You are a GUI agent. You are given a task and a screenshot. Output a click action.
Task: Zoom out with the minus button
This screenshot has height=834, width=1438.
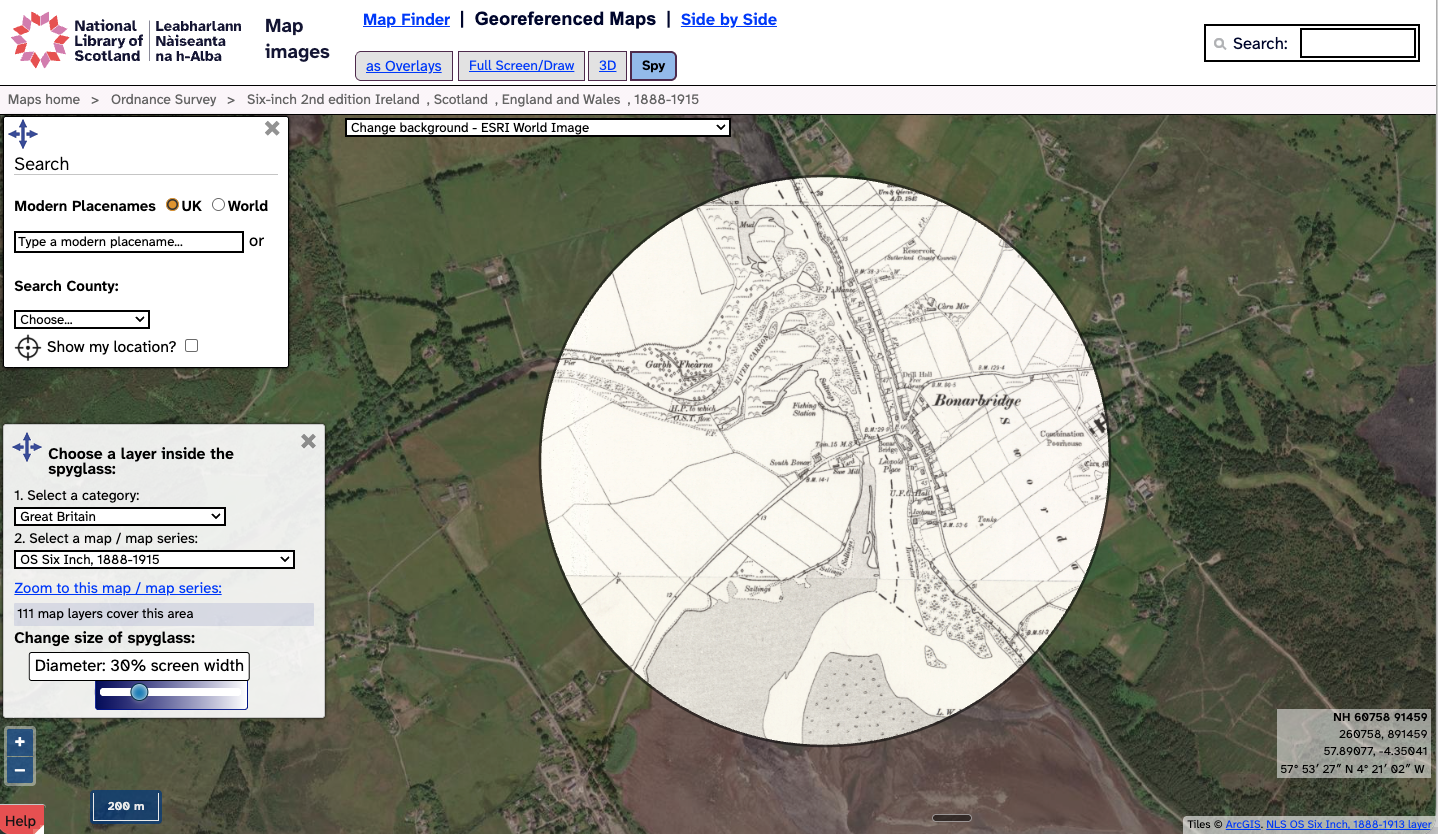[20, 770]
